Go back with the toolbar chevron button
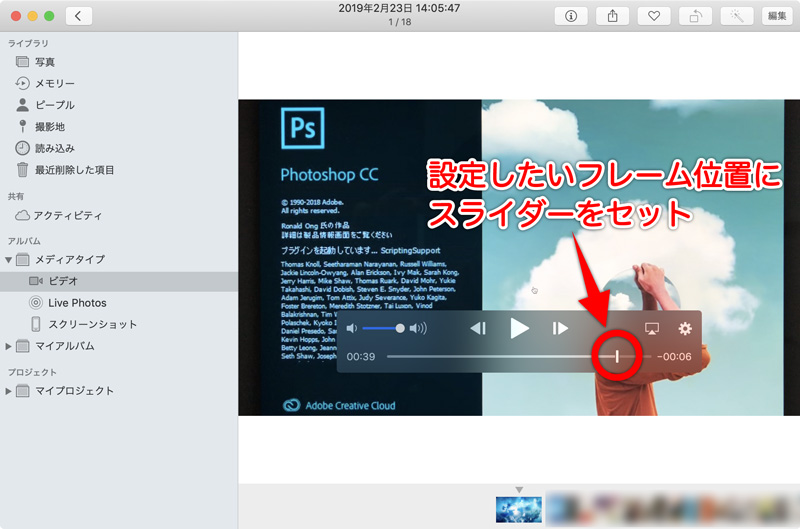The image size is (800, 529). (x=79, y=16)
